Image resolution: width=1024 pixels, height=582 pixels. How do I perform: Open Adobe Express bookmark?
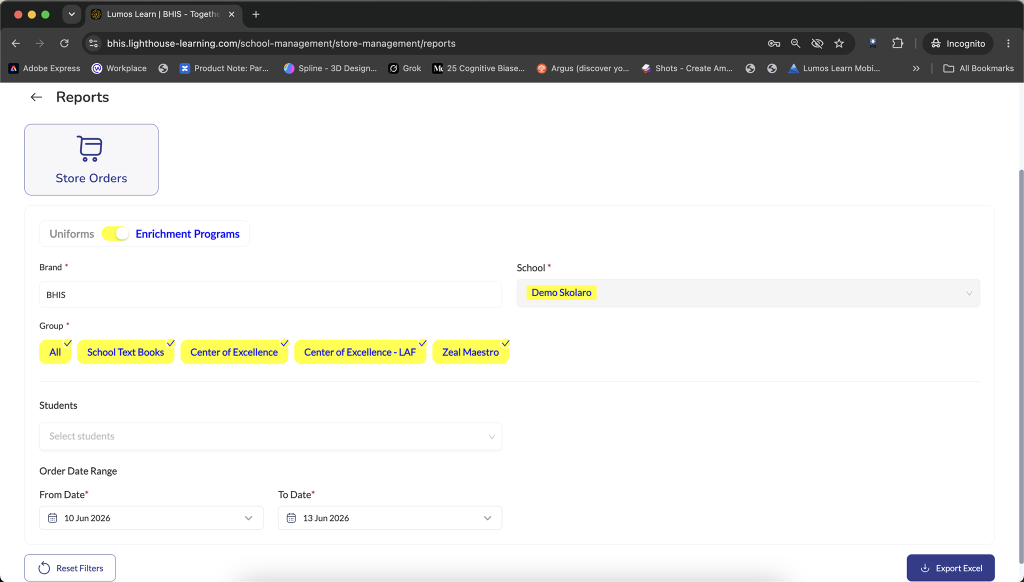44,68
